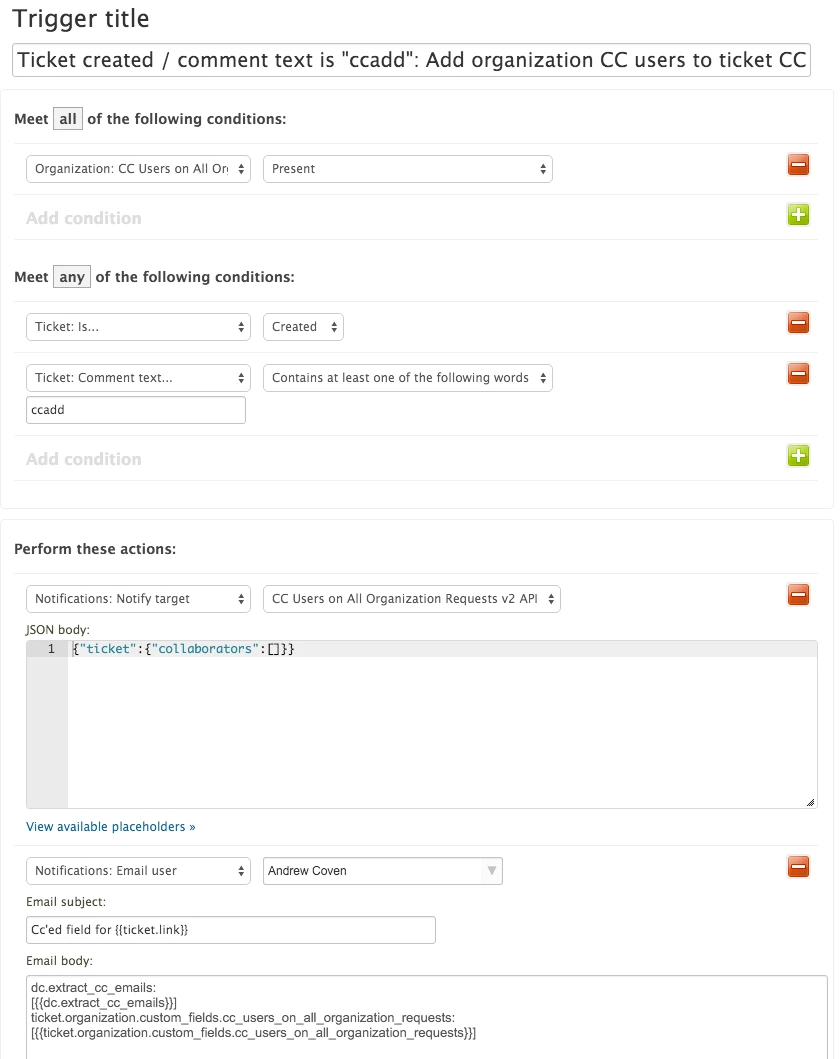The width and height of the screenshot is (840, 1059).
Task: Open Organization: CC Users condition dropdown
Action: [x=138, y=169]
